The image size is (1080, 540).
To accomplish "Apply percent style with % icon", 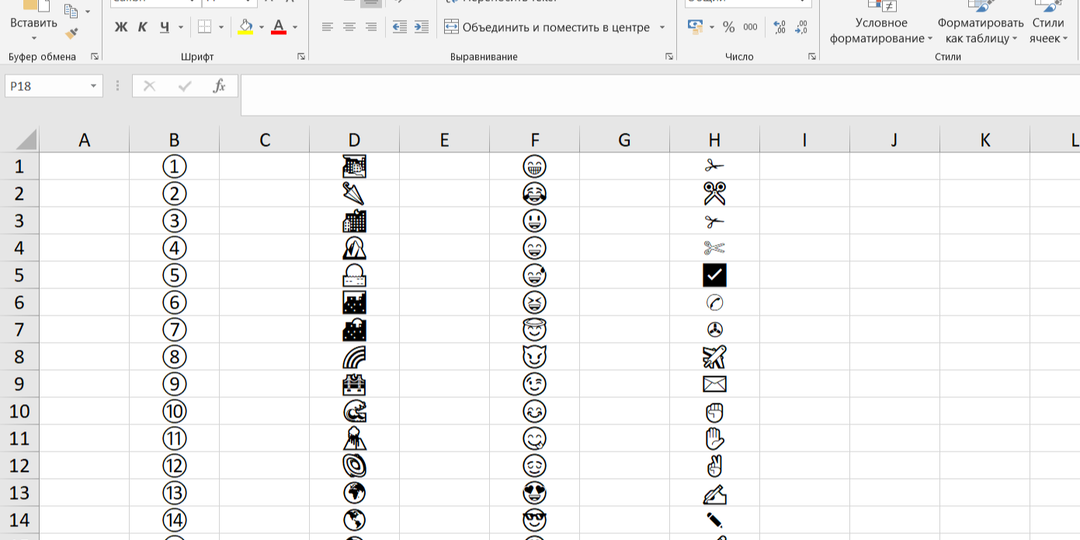I will pyautogui.click(x=729, y=27).
